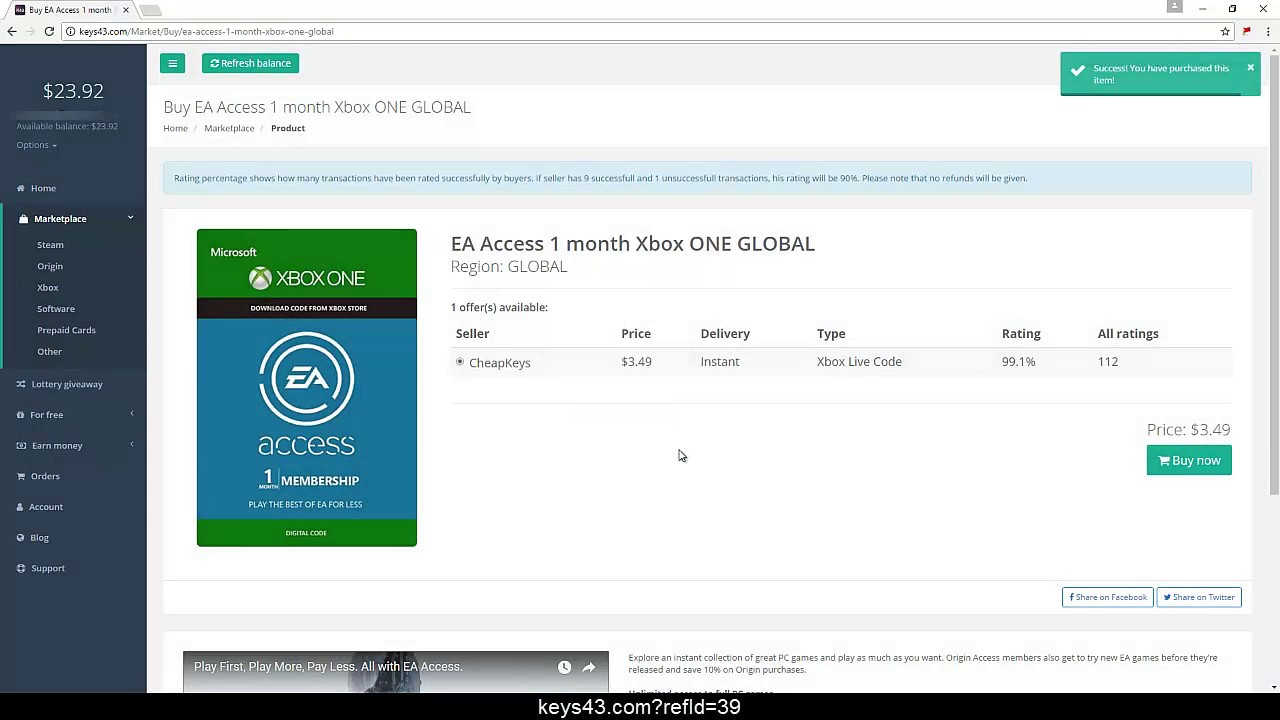
Task: Click the browser reload icon
Action: pos(49,31)
